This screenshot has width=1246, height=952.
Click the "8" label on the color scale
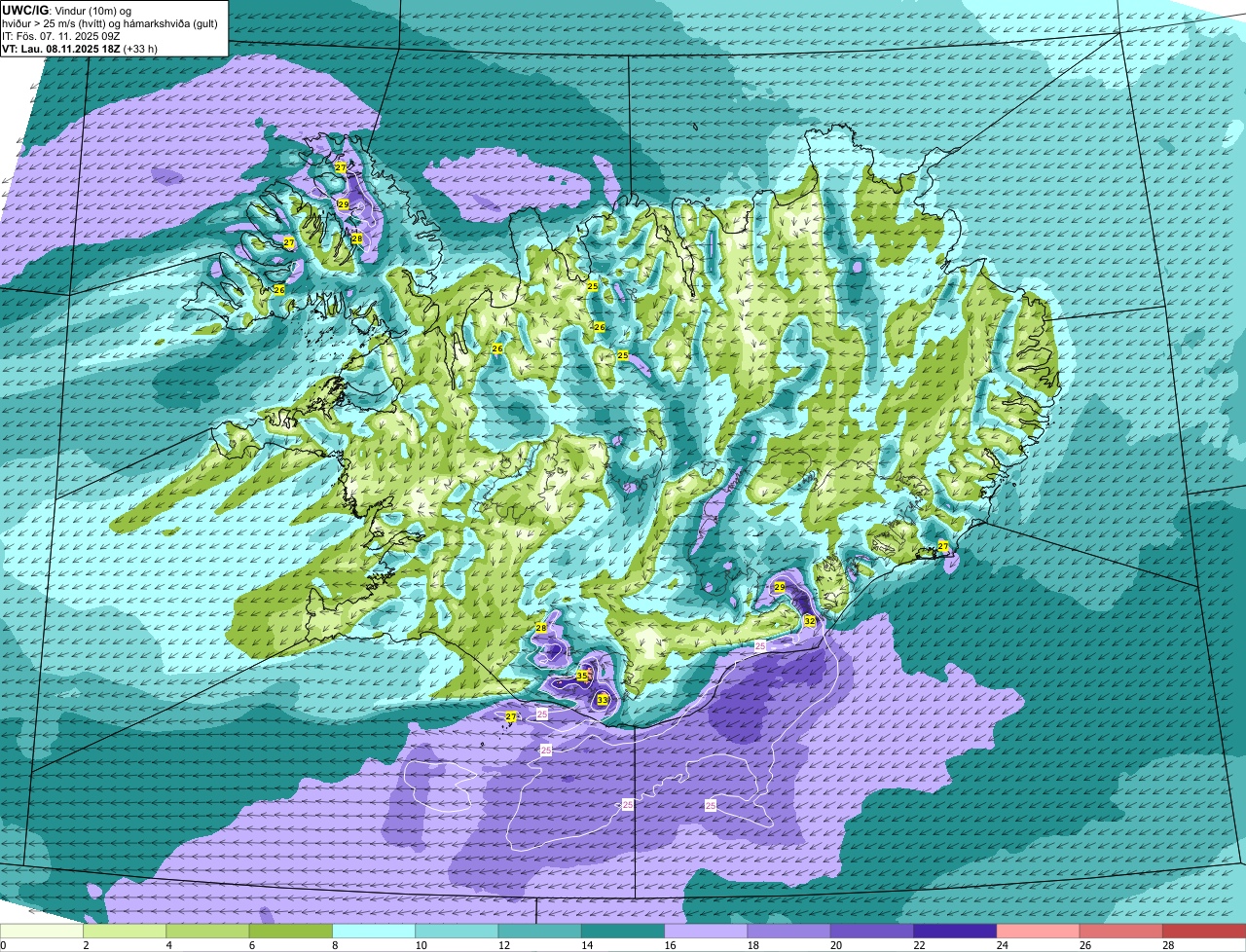point(335,945)
